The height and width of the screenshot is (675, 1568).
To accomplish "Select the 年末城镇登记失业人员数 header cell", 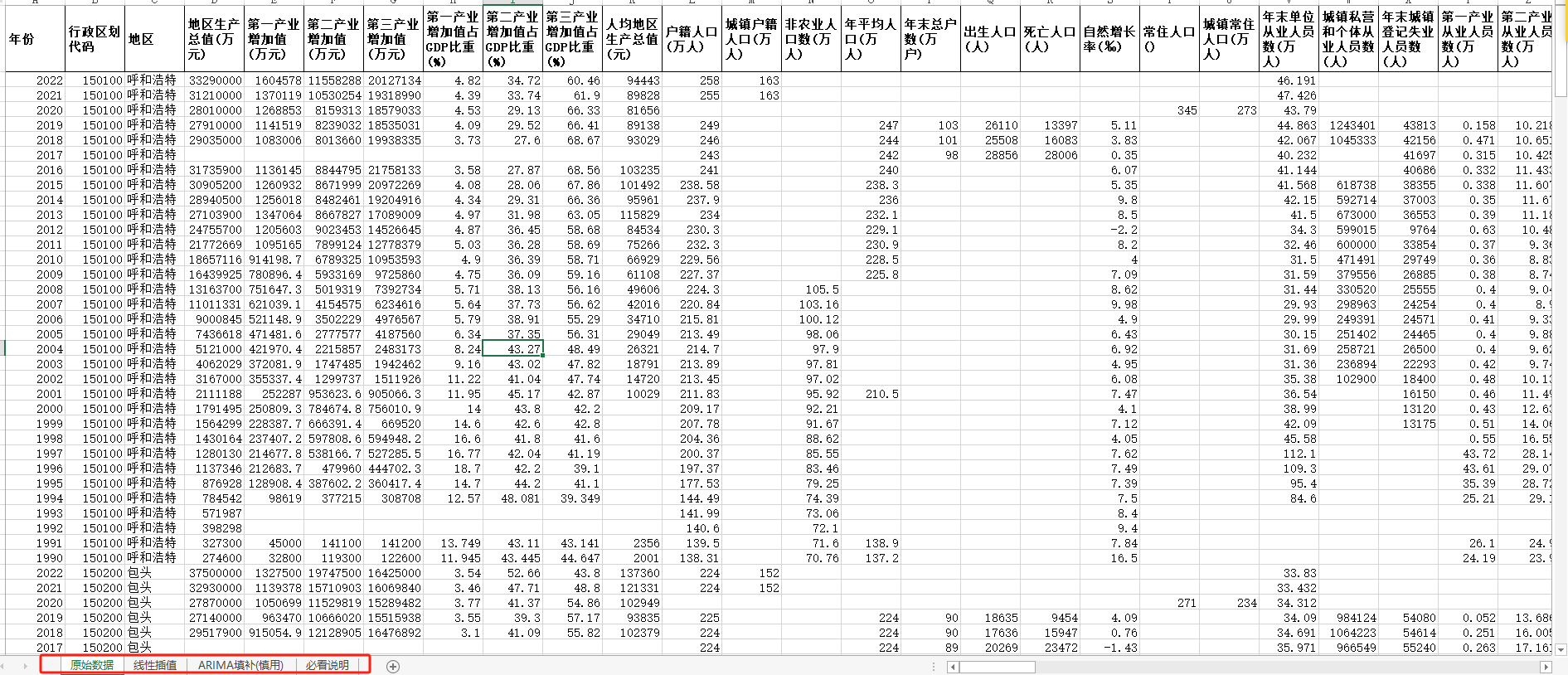I will (x=1408, y=39).
